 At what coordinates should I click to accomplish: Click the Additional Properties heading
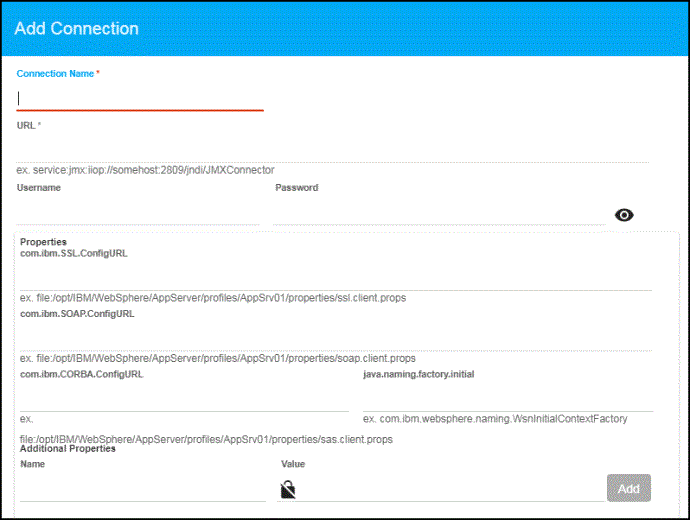coord(68,449)
